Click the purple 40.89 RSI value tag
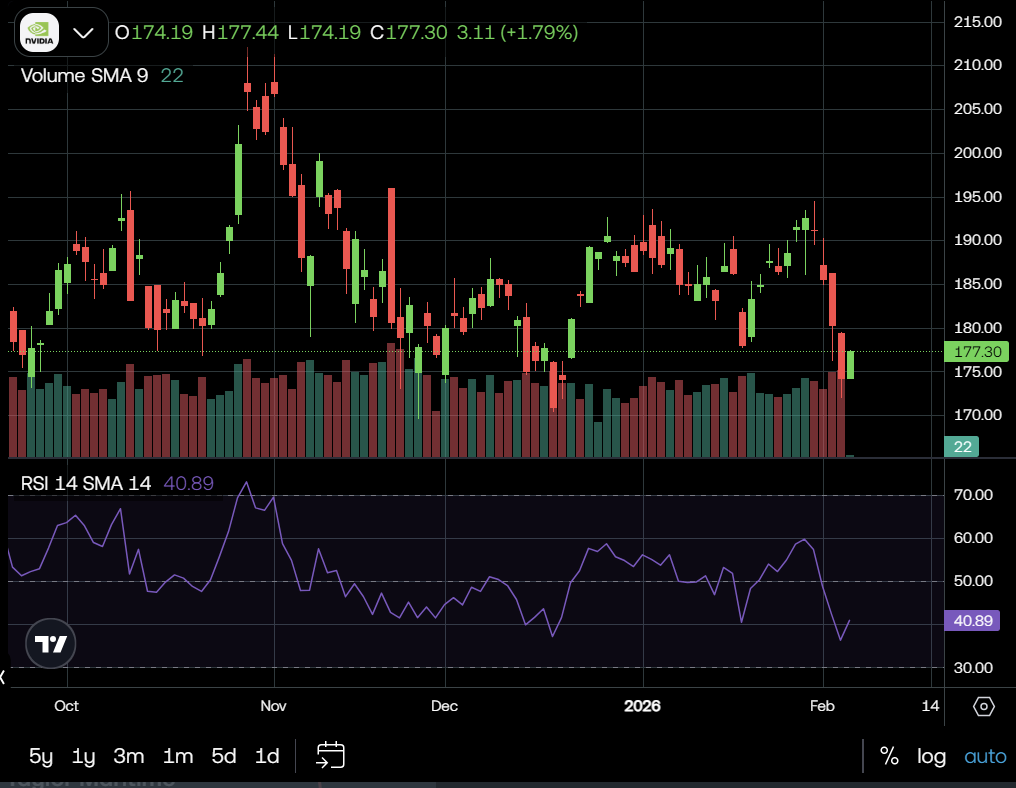Screen dimensions: 1016x788 pyautogui.click(x=972, y=621)
